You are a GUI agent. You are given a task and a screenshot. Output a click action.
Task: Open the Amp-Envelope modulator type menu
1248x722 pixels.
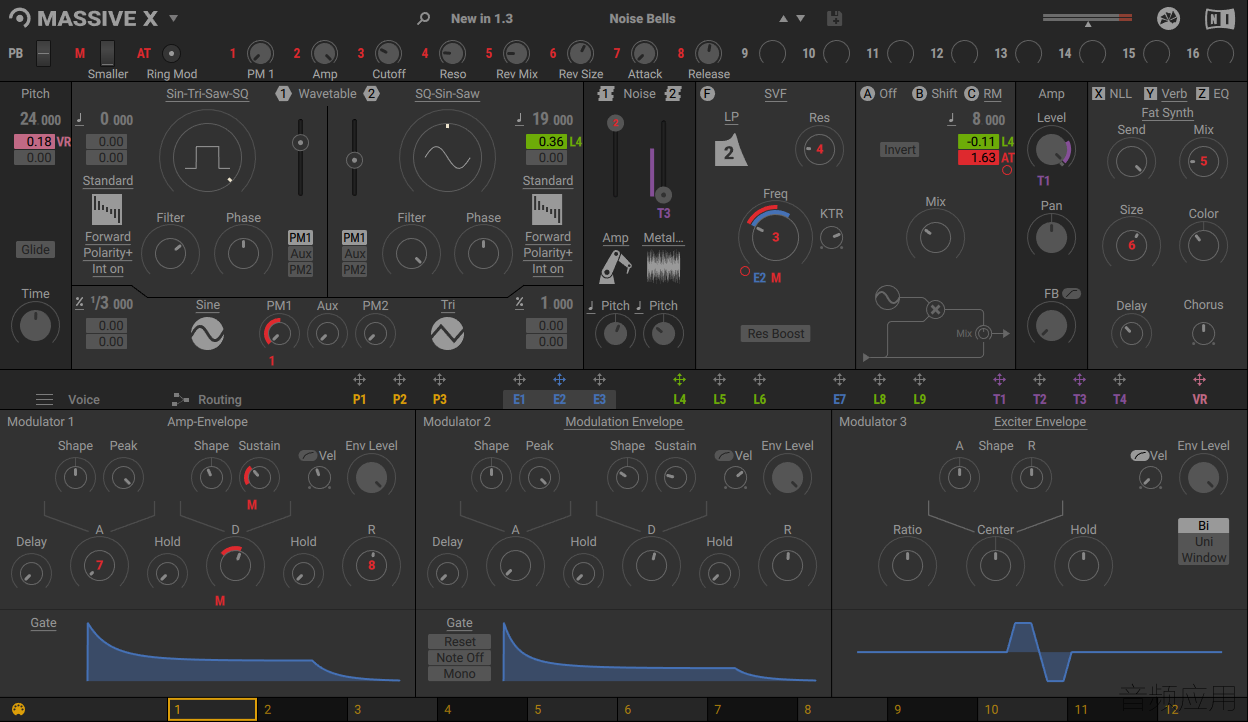(207, 422)
